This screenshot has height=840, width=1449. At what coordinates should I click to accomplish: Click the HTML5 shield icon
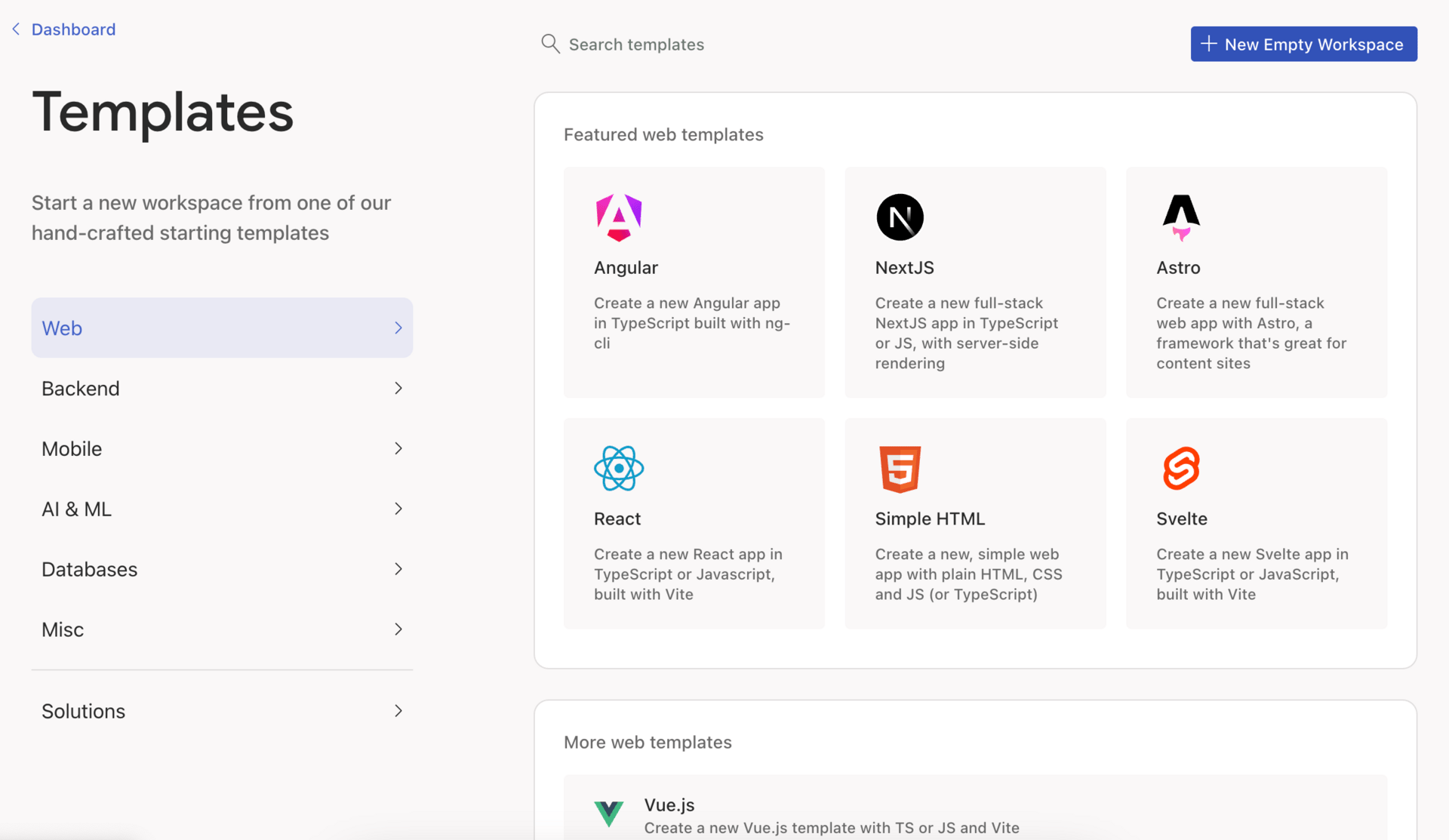click(900, 468)
